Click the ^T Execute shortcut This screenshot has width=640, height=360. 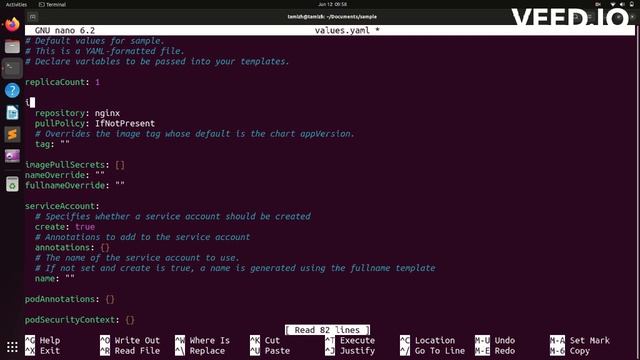click(x=350, y=340)
